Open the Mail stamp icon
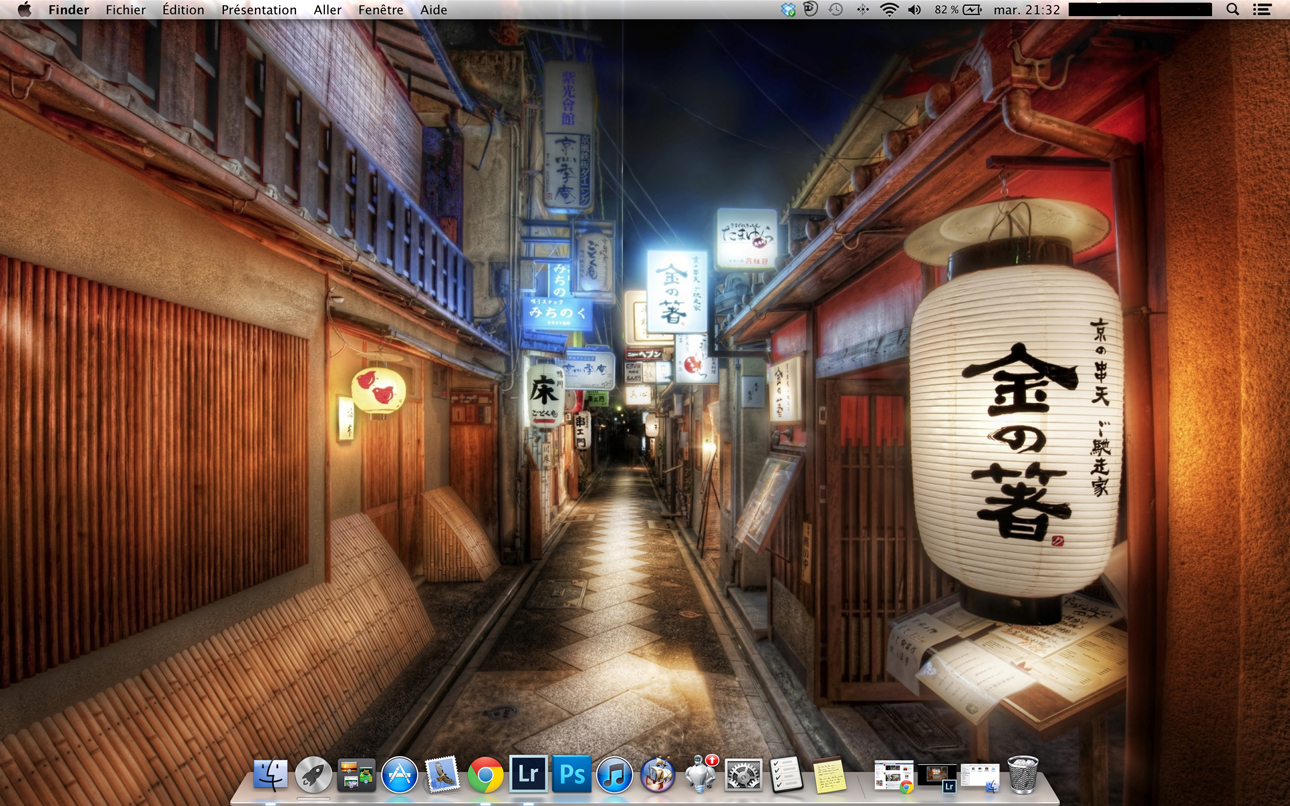Viewport: 1290px width, 806px height. [x=442, y=776]
